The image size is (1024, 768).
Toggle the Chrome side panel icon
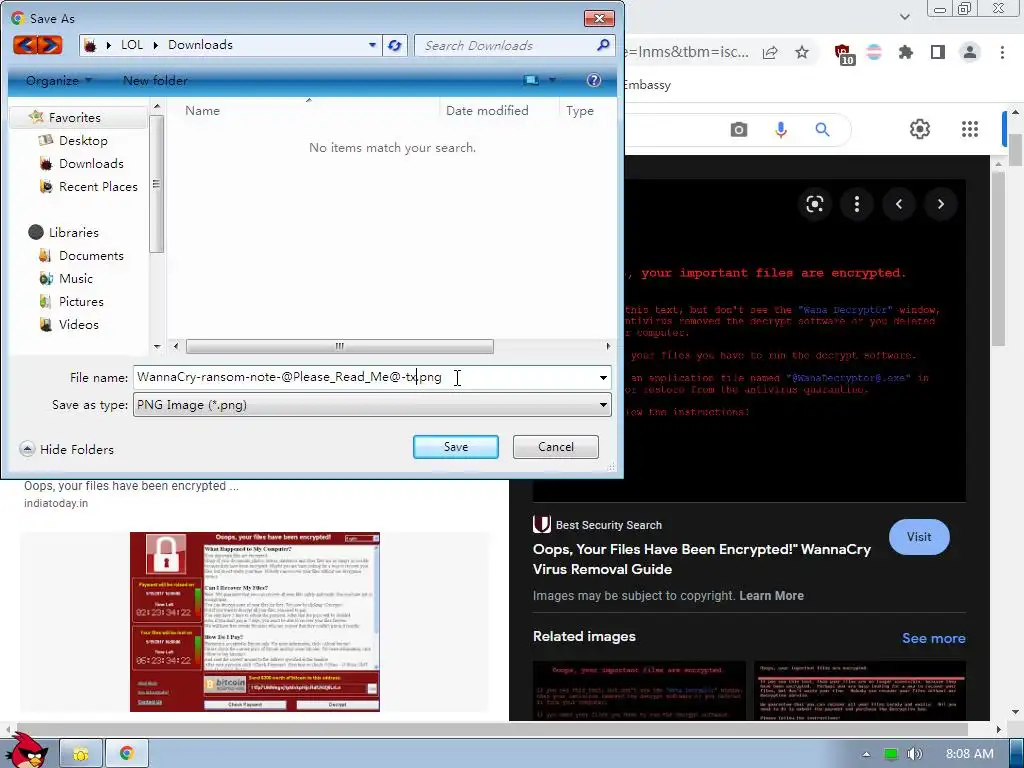pyautogui.click(x=938, y=52)
